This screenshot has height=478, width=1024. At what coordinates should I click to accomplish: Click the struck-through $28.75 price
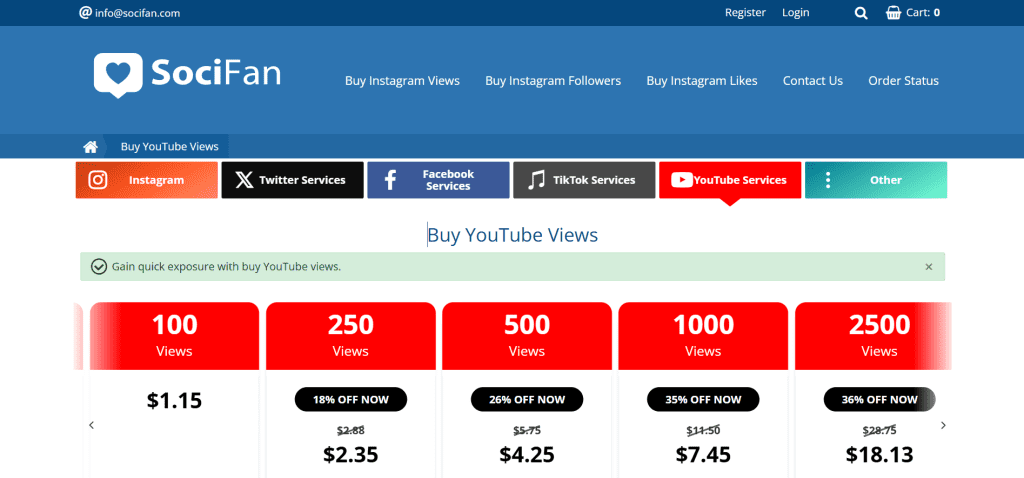point(880,430)
